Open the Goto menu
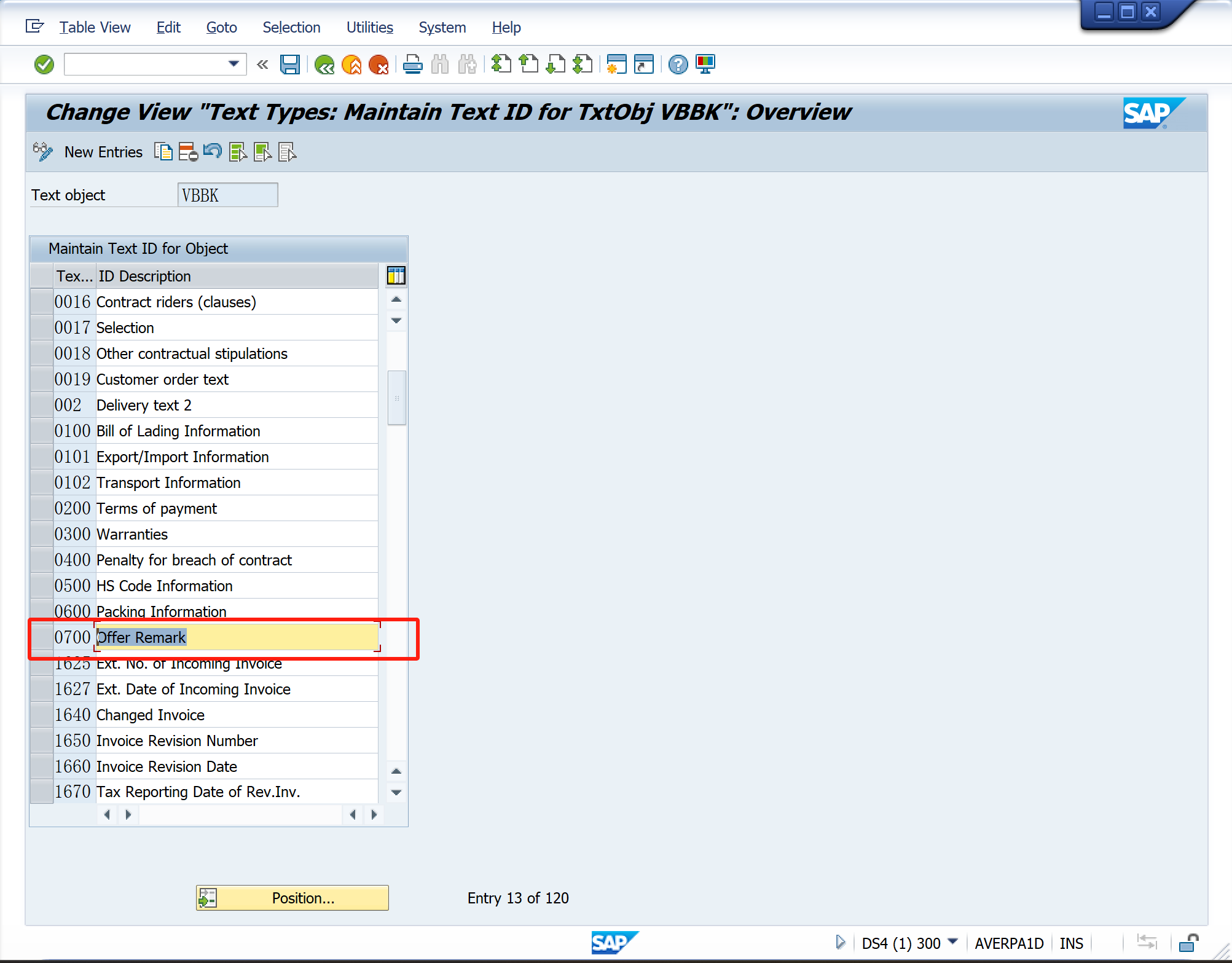Screen dimensions: 1232x963 coord(221,28)
